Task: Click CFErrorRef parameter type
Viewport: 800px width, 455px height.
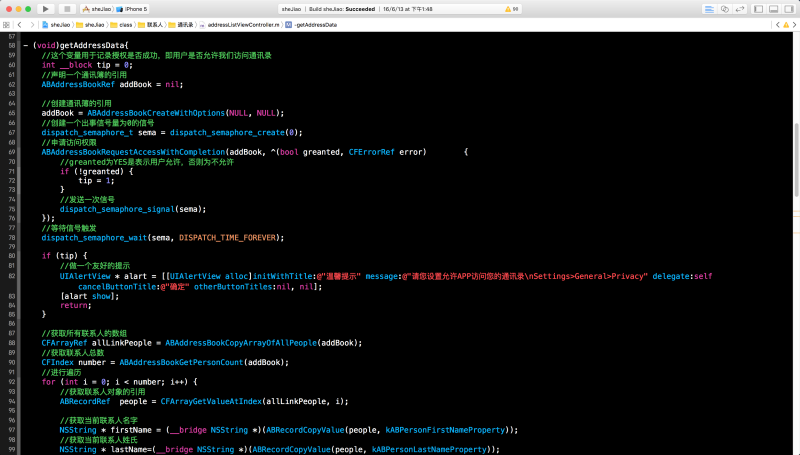Action: point(371,152)
